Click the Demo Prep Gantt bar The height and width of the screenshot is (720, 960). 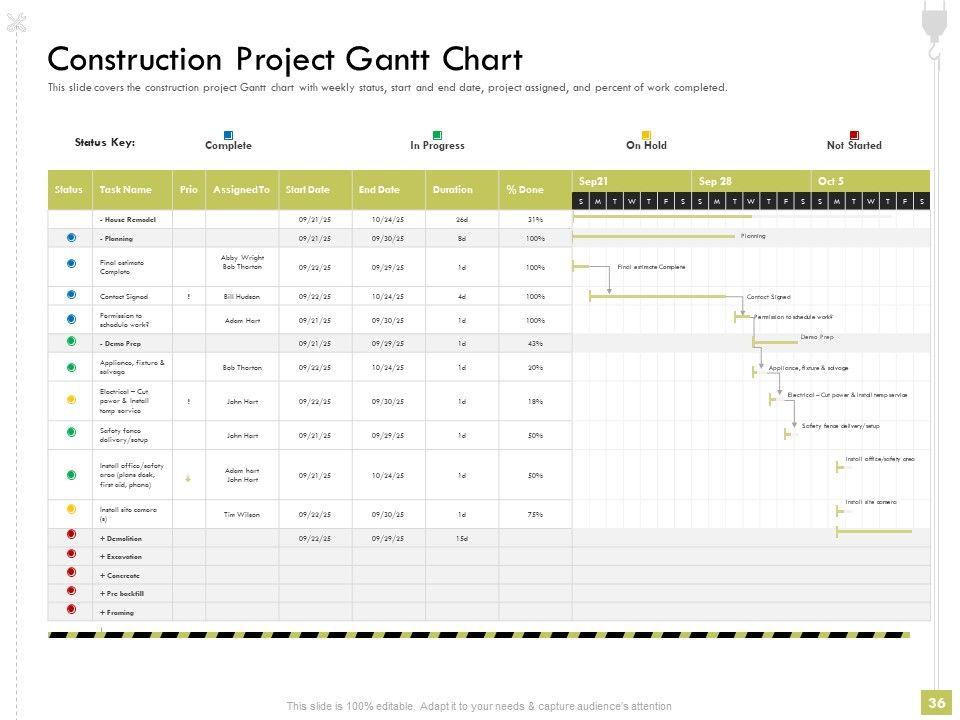click(775, 342)
